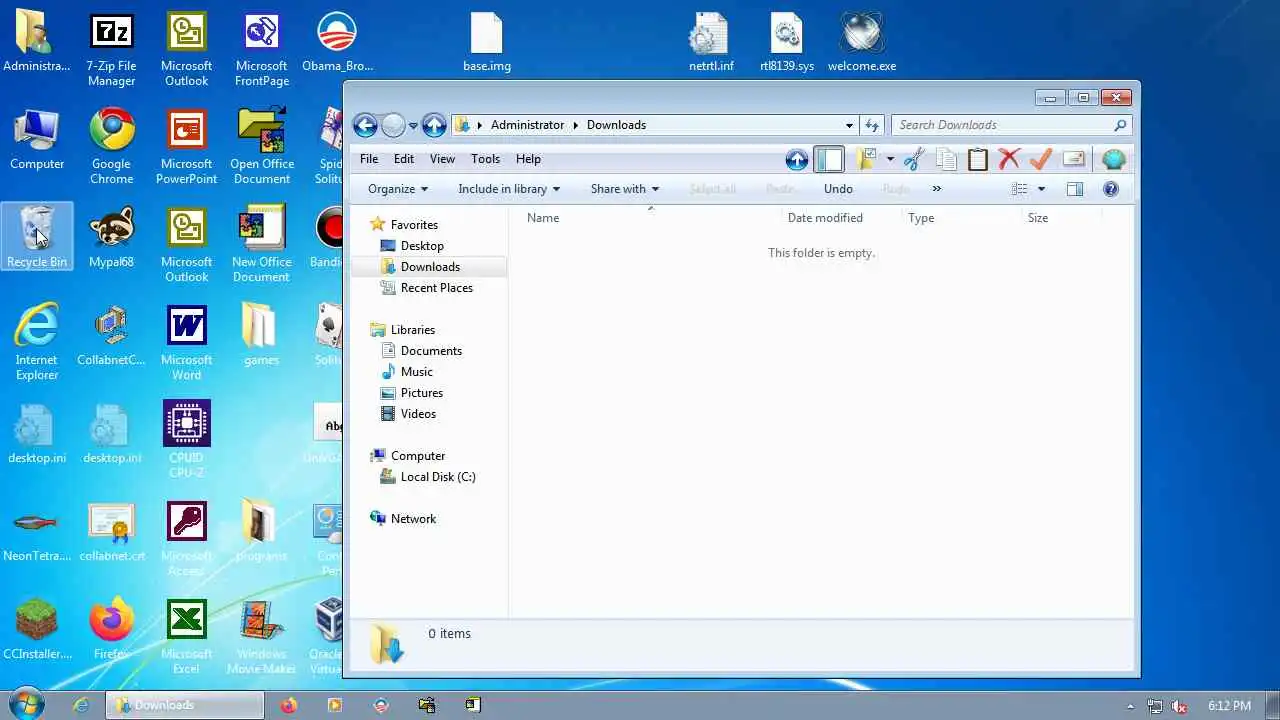Screen dimensions: 1280x720
Task: Open the View menu
Action: [442, 159]
